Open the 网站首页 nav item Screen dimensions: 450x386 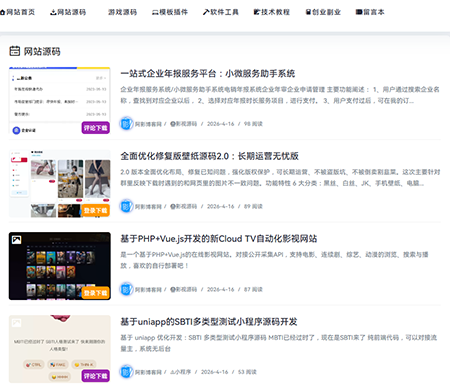point(17,12)
